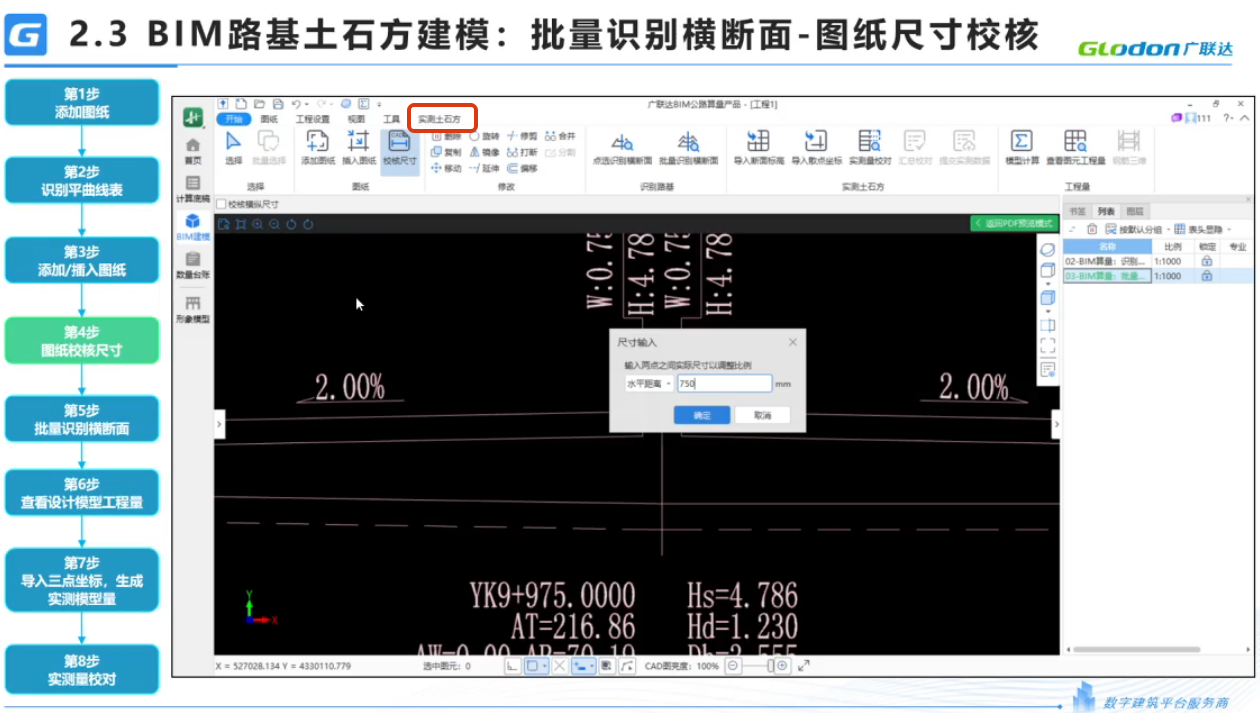
Task: Click the 添加图纸 add drawing icon
Action: (x=317, y=148)
